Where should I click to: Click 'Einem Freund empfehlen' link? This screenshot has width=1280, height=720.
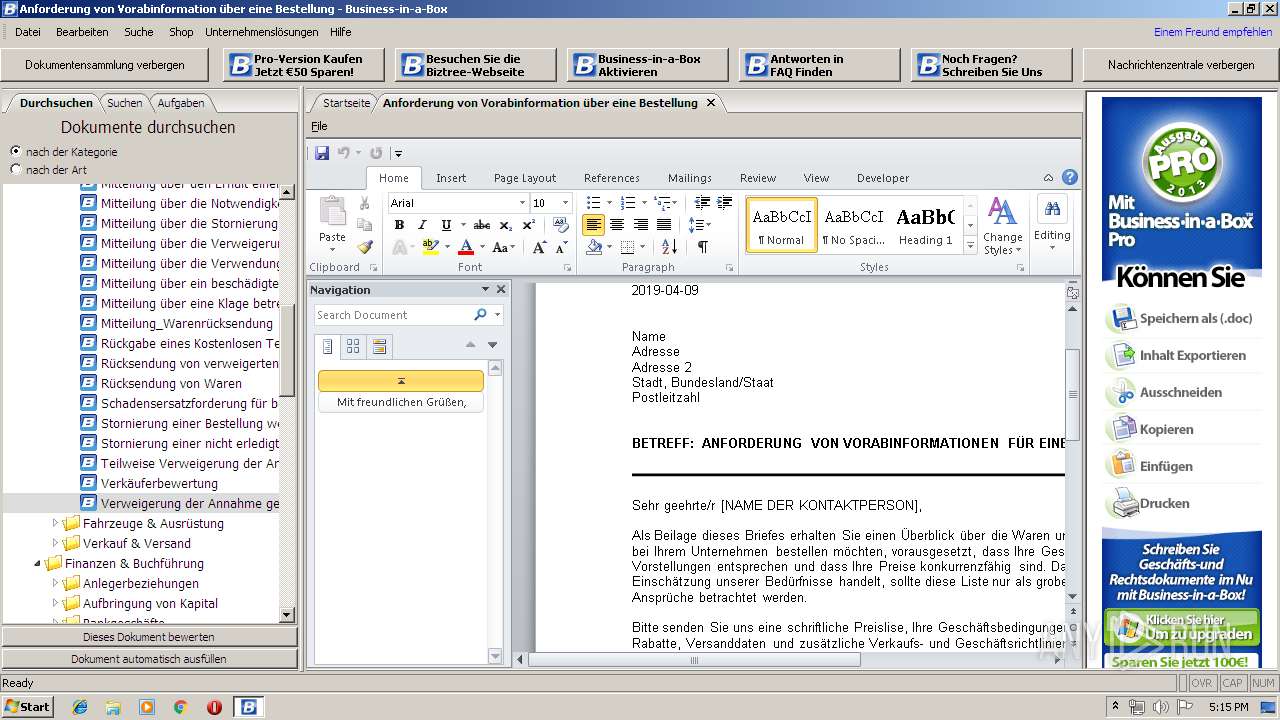pyautogui.click(x=1213, y=32)
